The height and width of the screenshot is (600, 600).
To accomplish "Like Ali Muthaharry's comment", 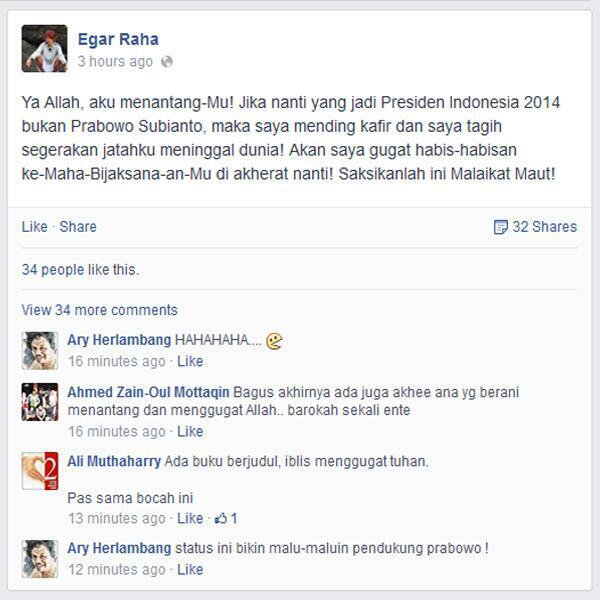I will click(x=190, y=518).
